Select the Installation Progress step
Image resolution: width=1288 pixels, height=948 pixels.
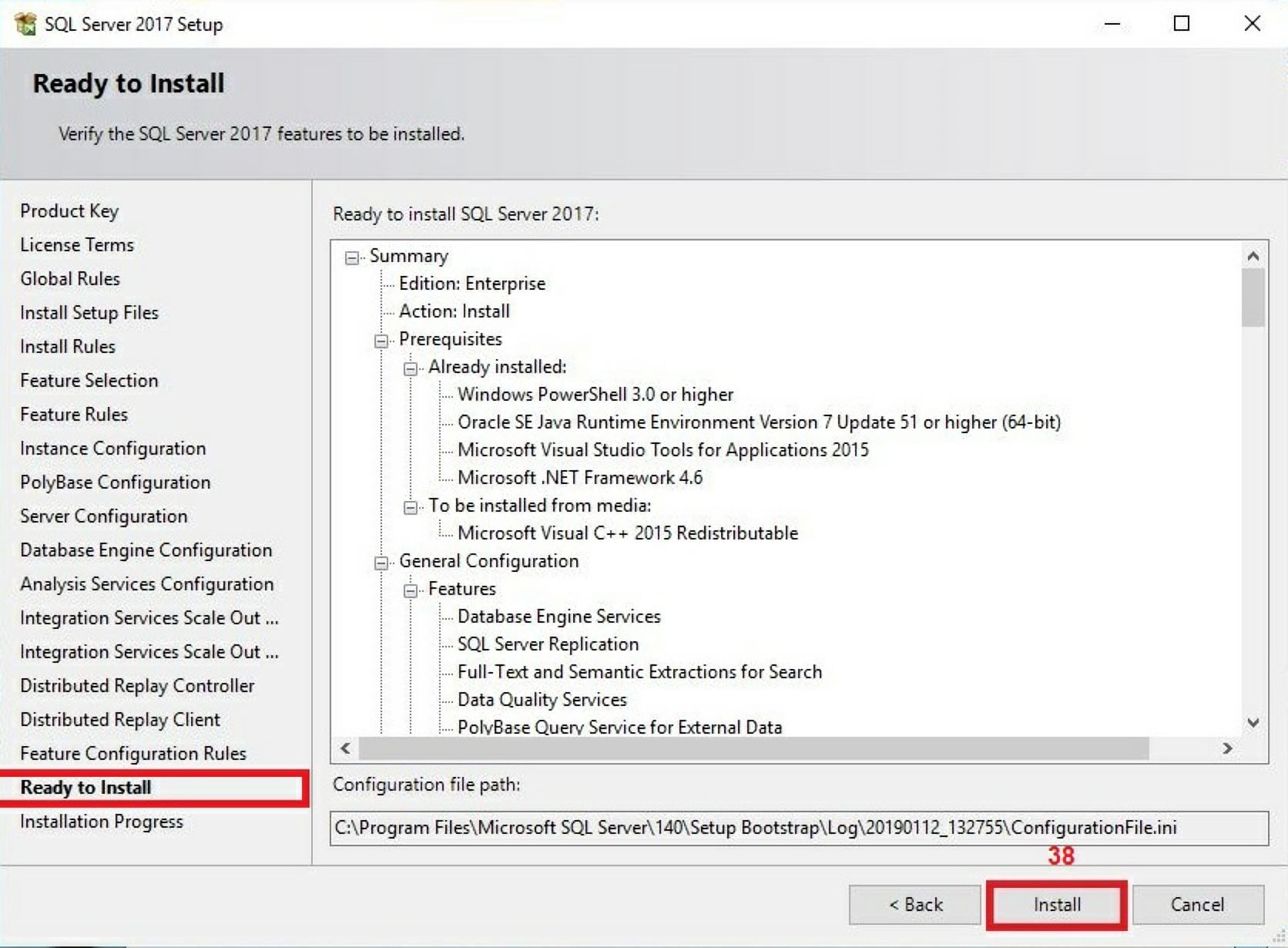(x=102, y=822)
